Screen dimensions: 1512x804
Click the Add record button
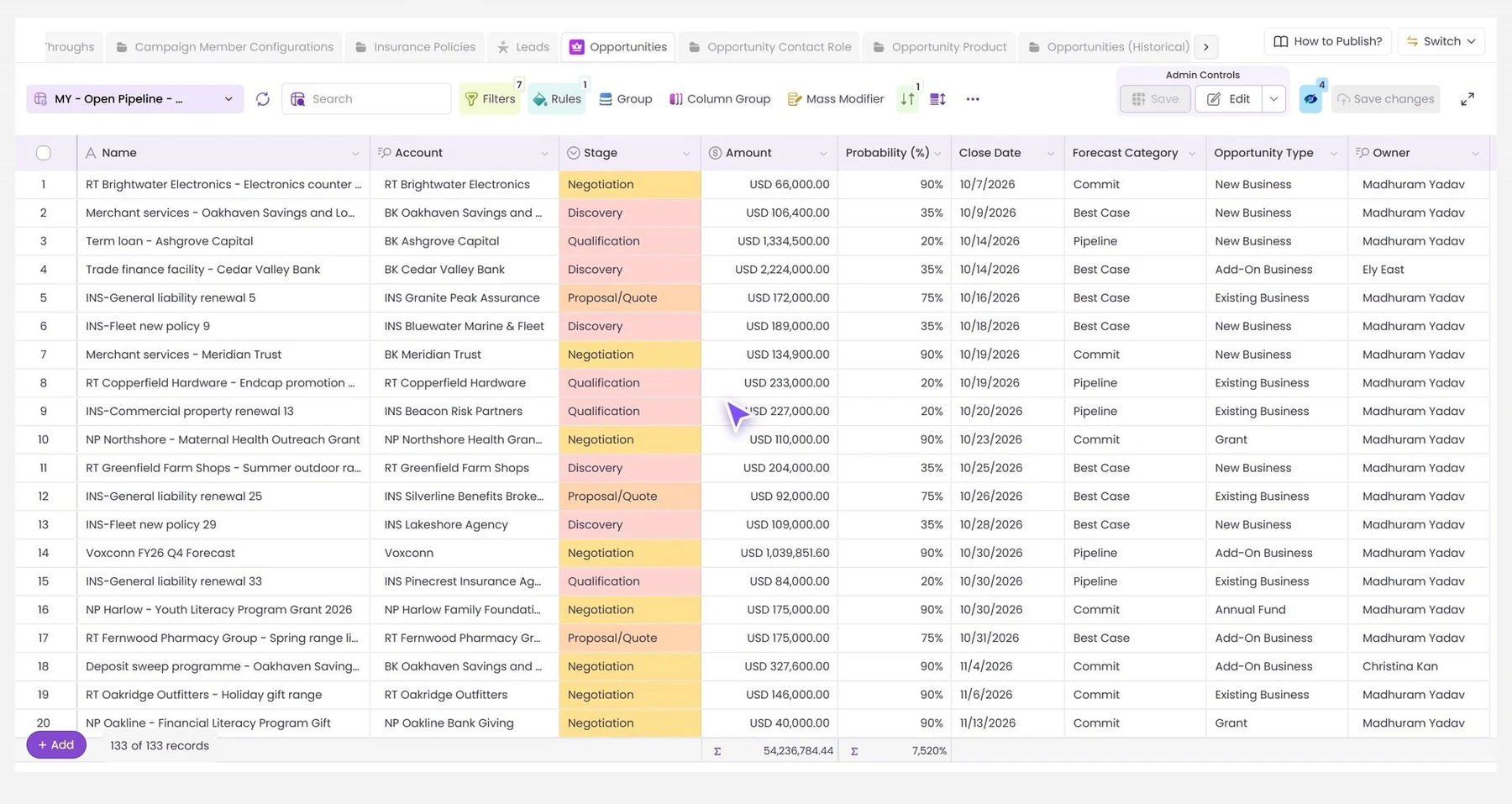pos(56,745)
